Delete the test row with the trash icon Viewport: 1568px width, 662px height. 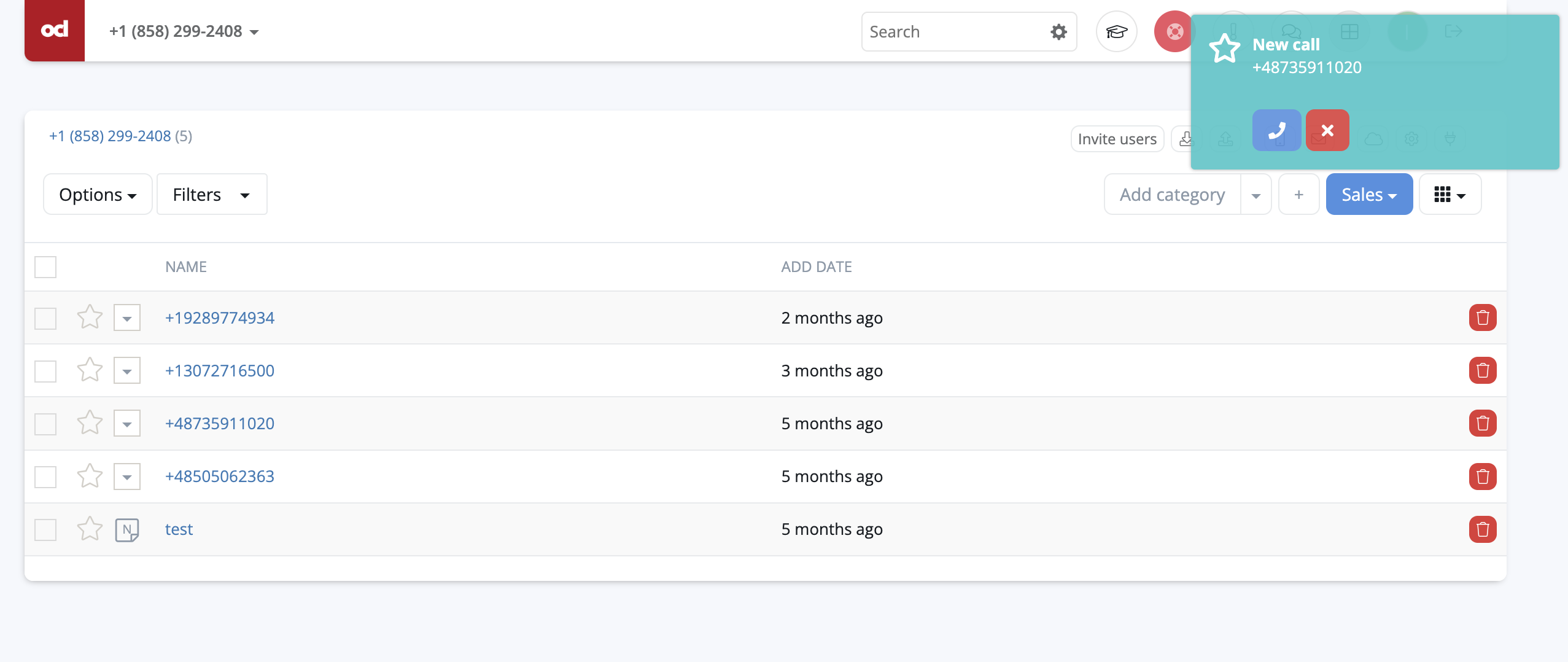(1482, 529)
